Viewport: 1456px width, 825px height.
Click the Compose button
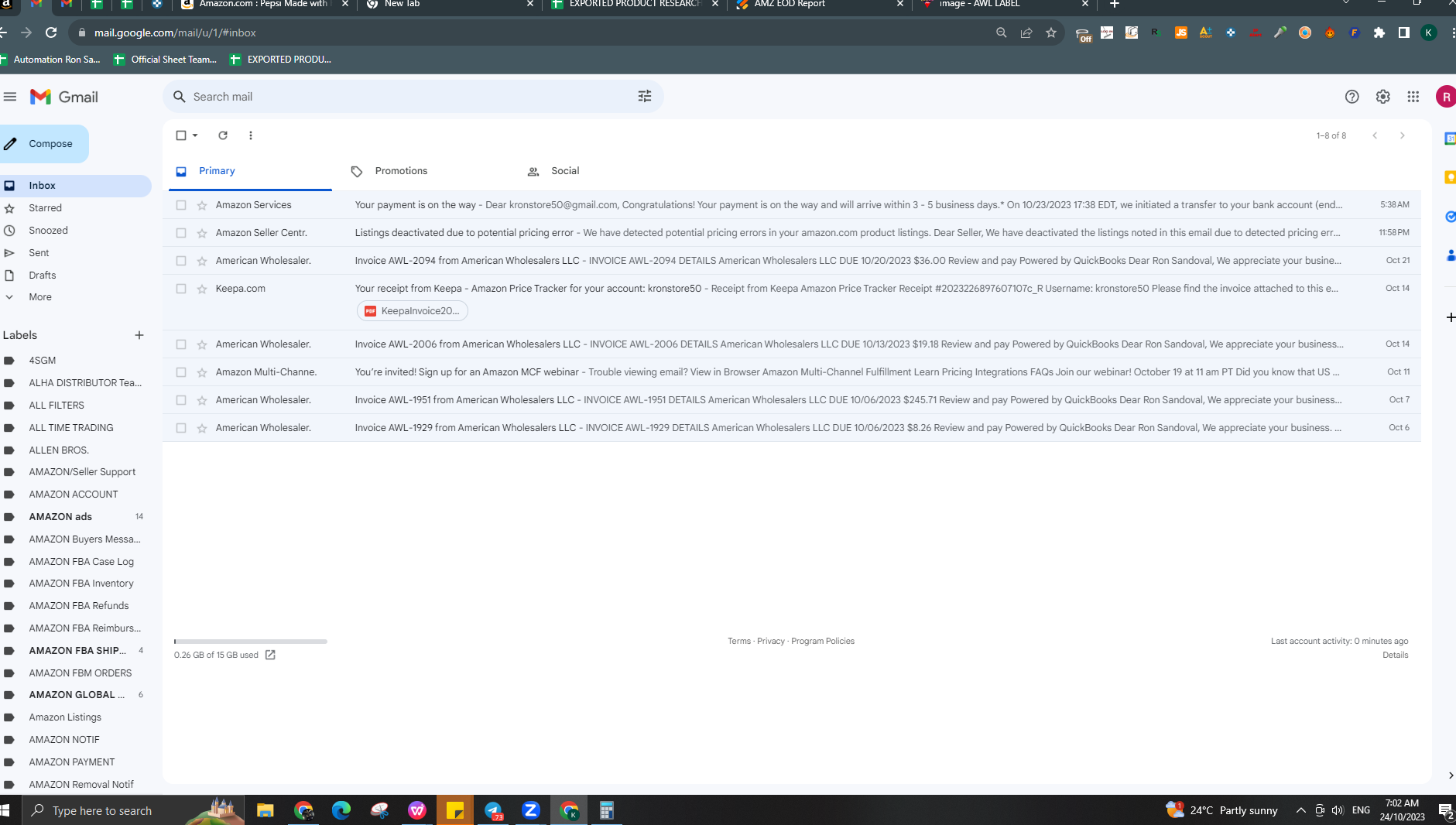(x=43, y=144)
